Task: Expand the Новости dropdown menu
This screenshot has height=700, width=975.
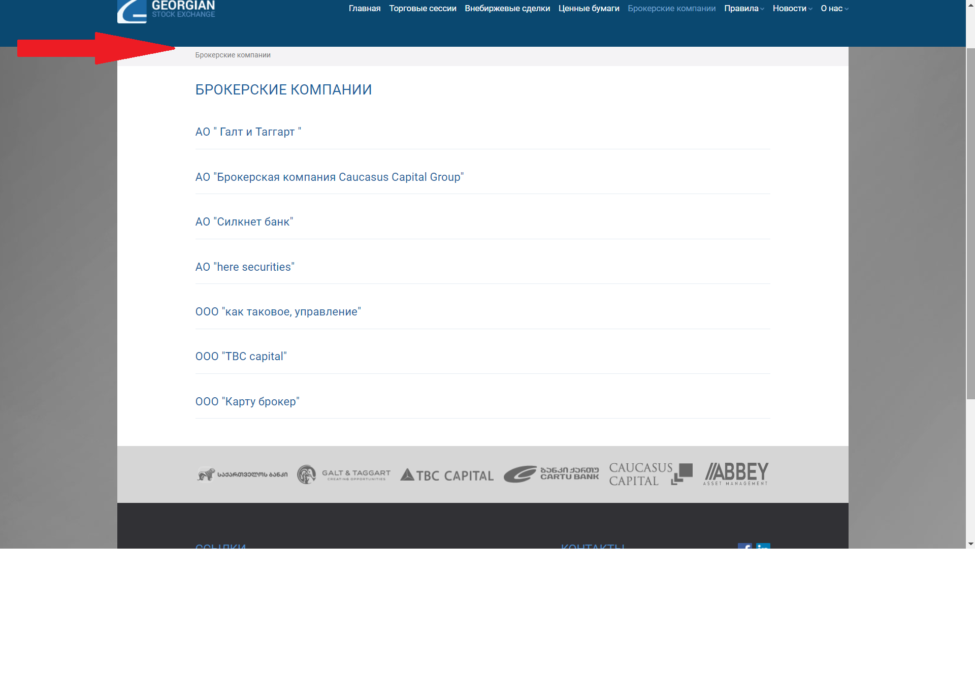Action: coord(792,8)
